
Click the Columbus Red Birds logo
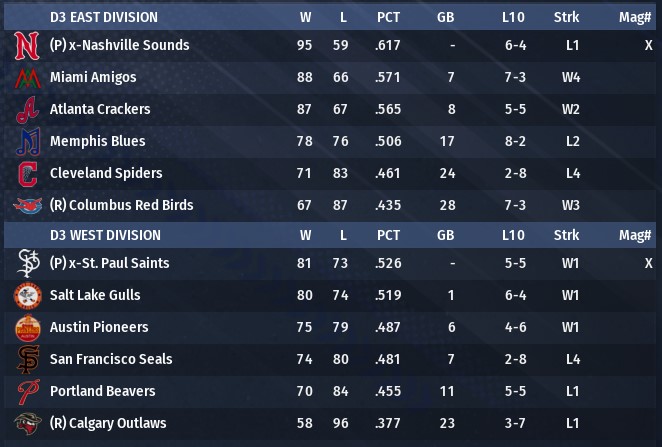28,206
